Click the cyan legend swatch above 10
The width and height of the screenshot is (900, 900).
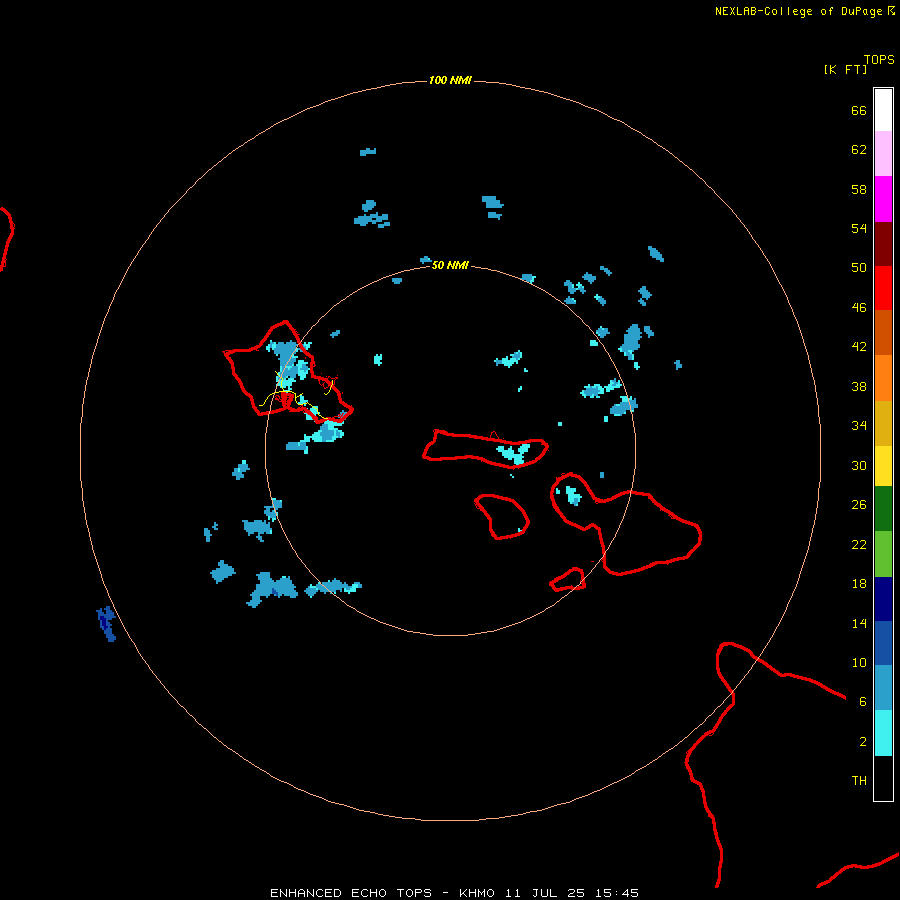pyautogui.click(x=883, y=732)
